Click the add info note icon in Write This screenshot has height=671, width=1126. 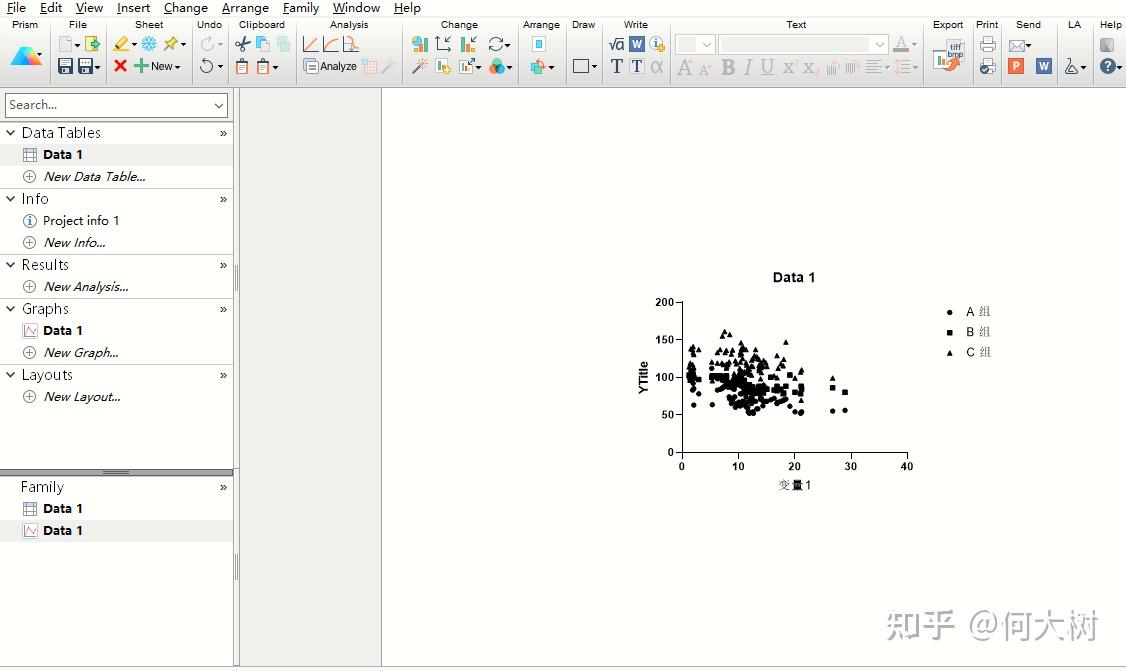tap(657, 45)
